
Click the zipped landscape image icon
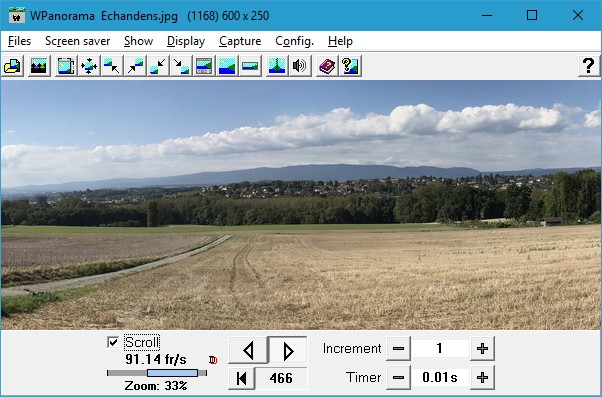tap(277, 66)
